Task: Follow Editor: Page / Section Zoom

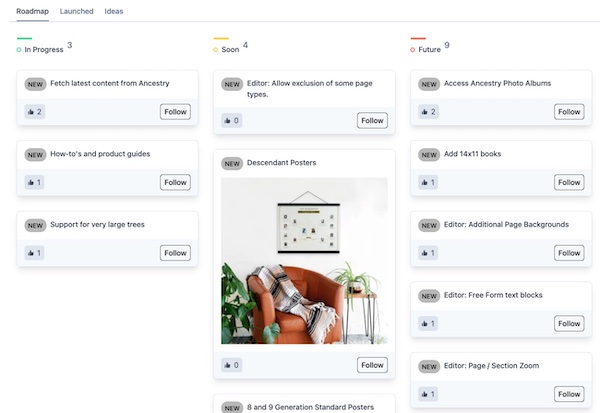Action: click(x=569, y=394)
